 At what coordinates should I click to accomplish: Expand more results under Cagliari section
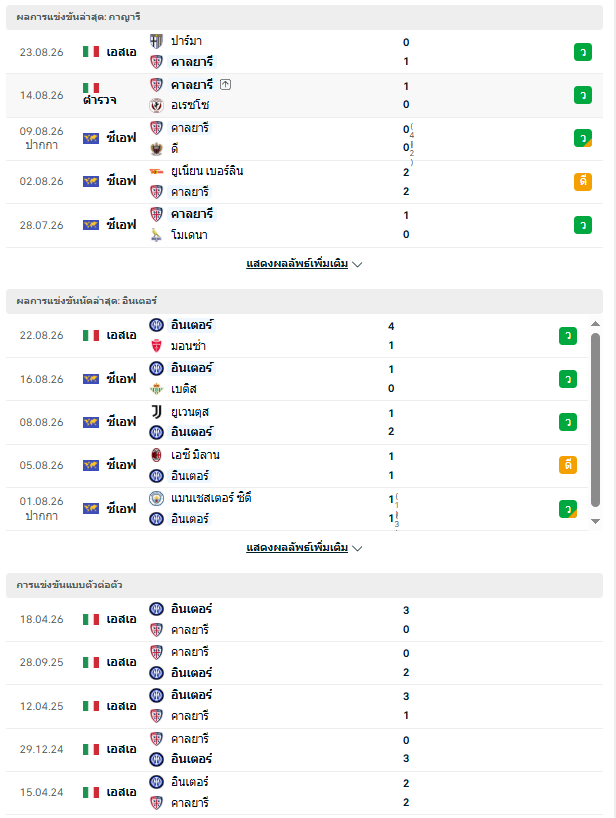tap(297, 263)
